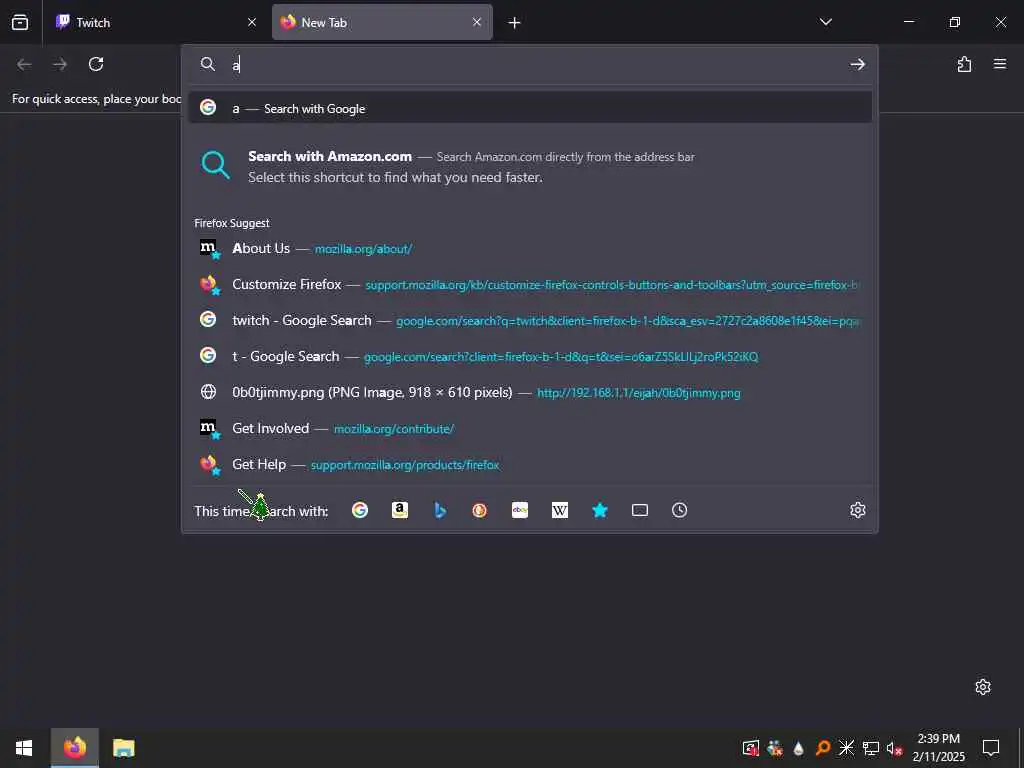The height and width of the screenshot is (768, 1024).
Task: Select the New Tab tab
Action: [382, 22]
